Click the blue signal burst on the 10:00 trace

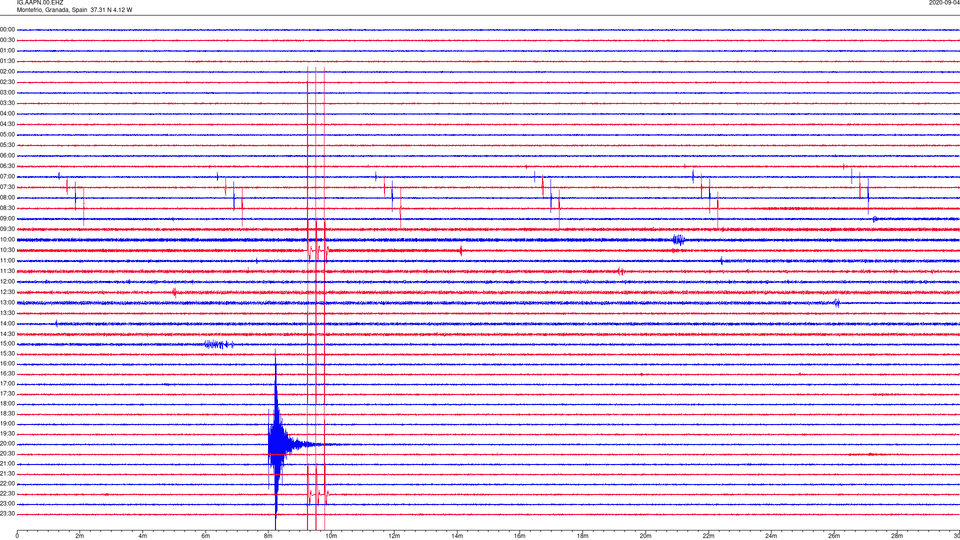point(678,239)
